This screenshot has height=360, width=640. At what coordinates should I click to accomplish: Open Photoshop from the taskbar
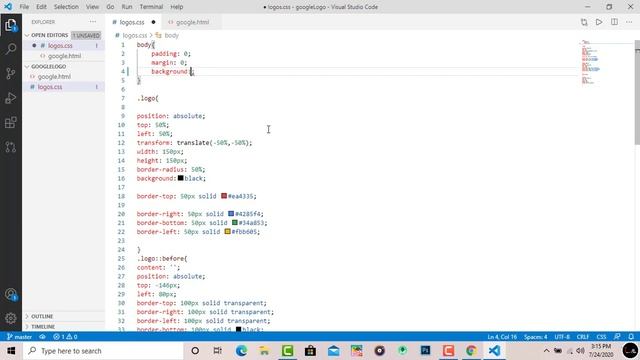click(x=425, y=351)
